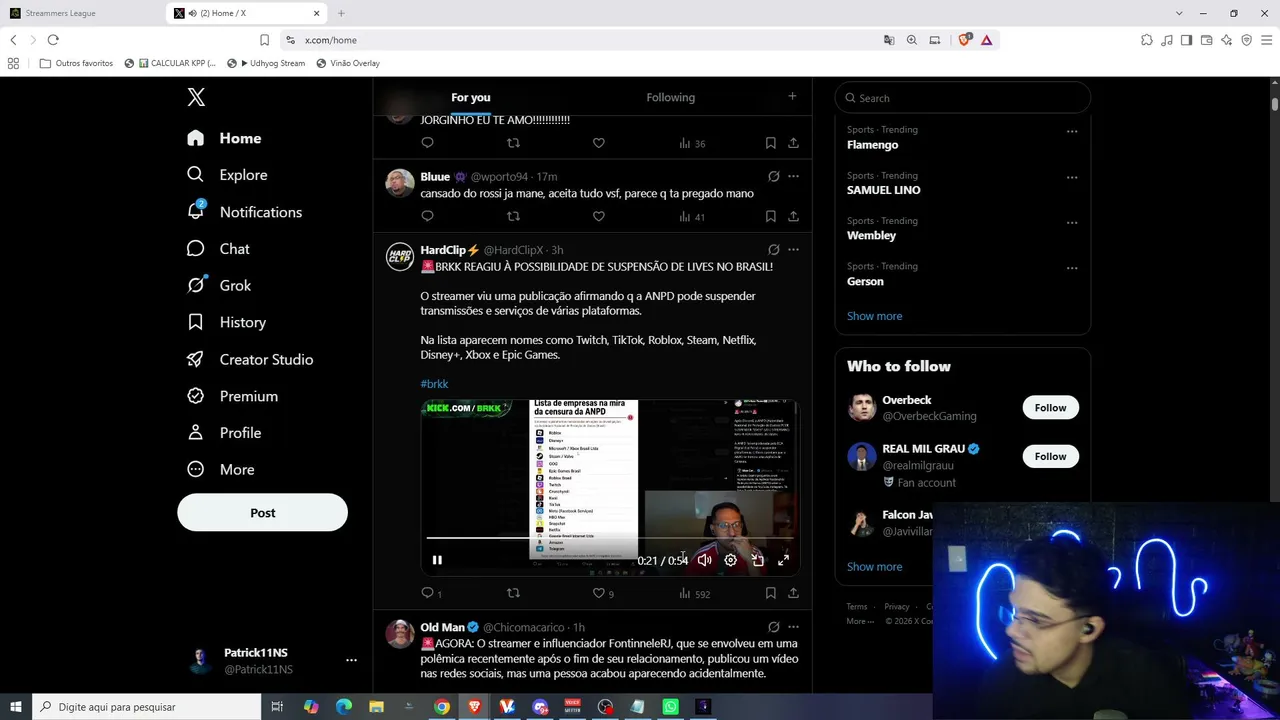This screenshot has height=720, width=1280.
Task: Go to Premium in the sidebar
Action: [233, 396]
